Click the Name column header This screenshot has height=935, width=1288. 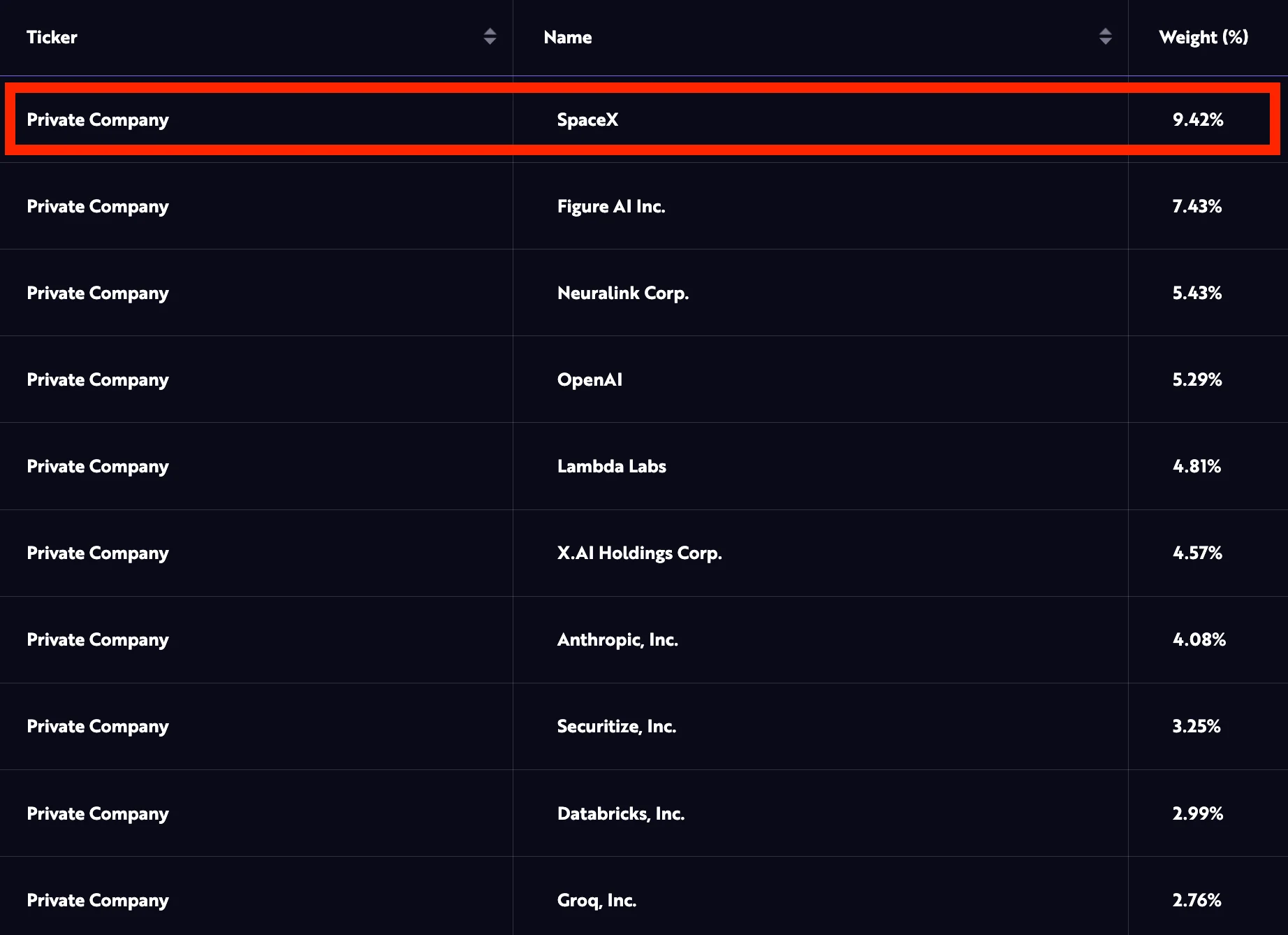[568, 37]
